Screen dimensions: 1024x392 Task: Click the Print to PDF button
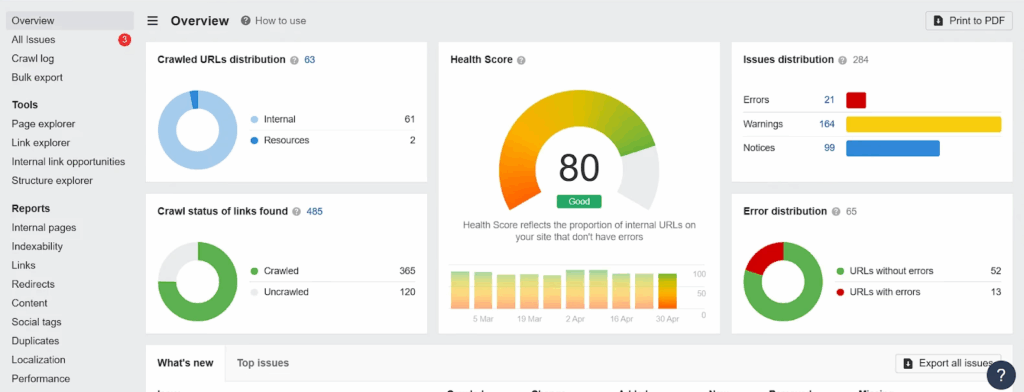969,21
